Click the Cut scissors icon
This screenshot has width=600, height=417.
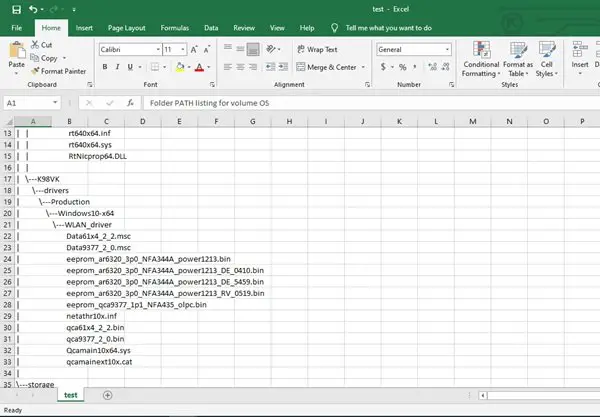coord(35,45)
